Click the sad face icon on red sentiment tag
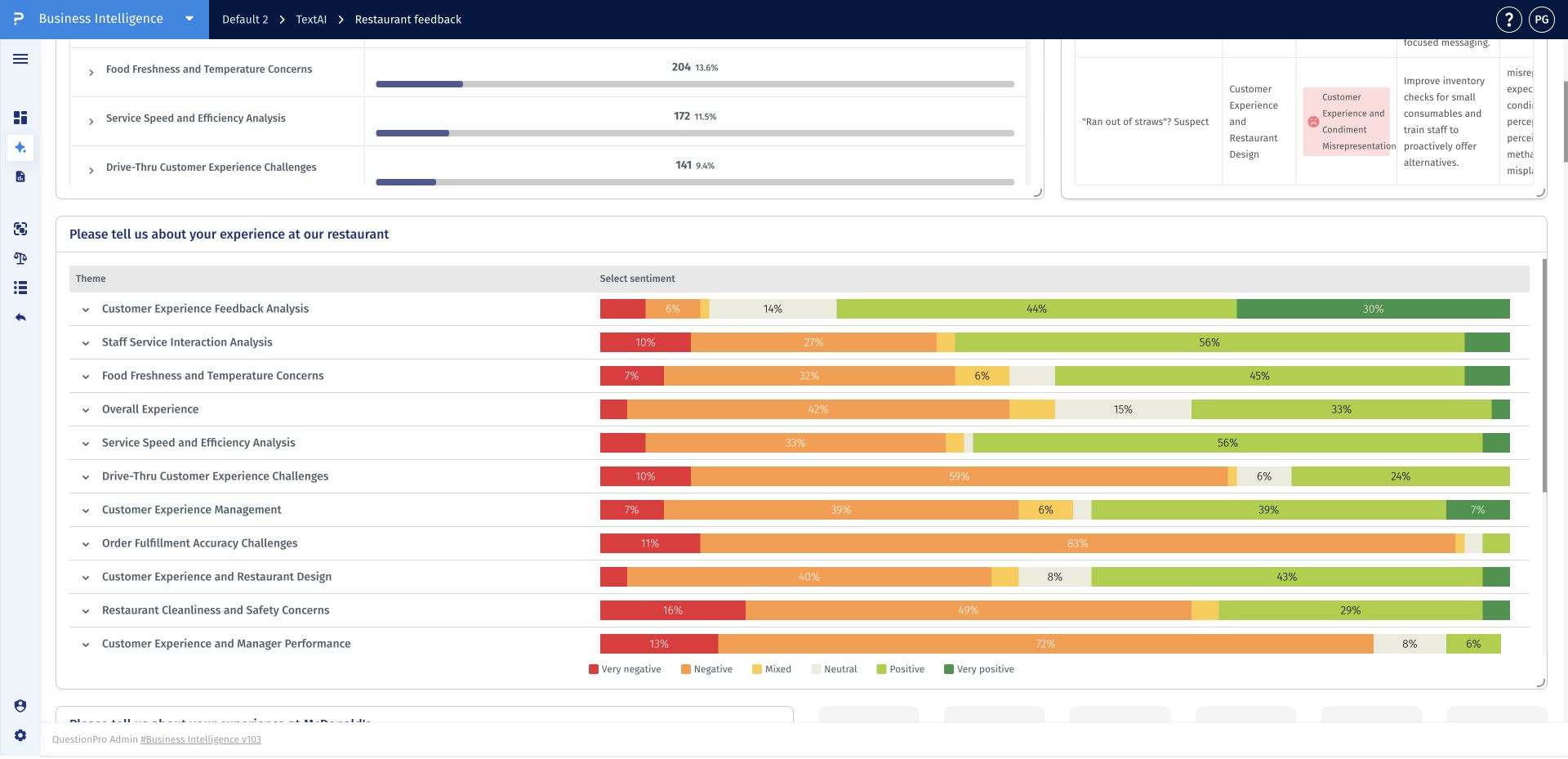Image resolution: width=1568 pixels, height=759 pixels. (1313, 122)
